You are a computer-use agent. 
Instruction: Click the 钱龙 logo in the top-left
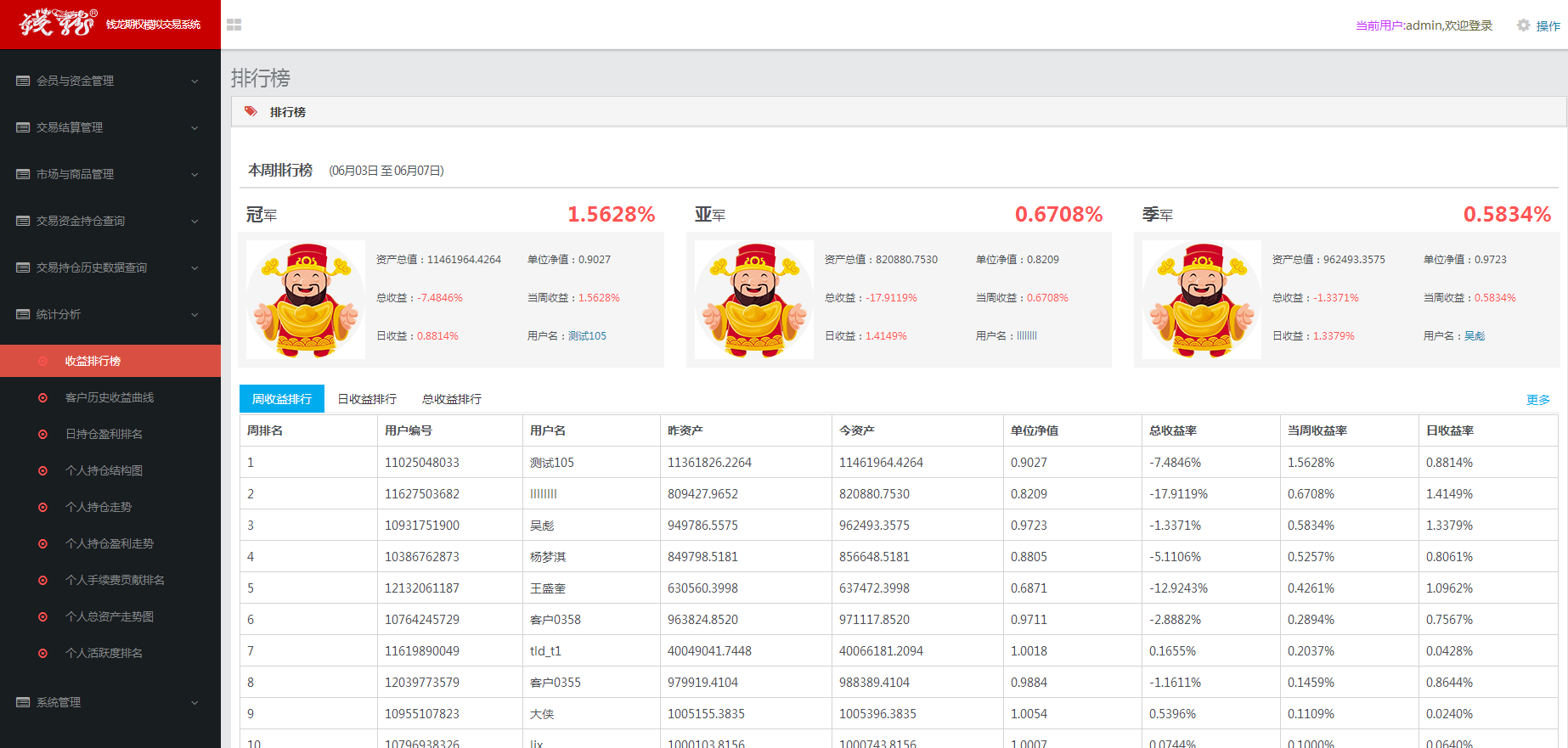[58, 23]
